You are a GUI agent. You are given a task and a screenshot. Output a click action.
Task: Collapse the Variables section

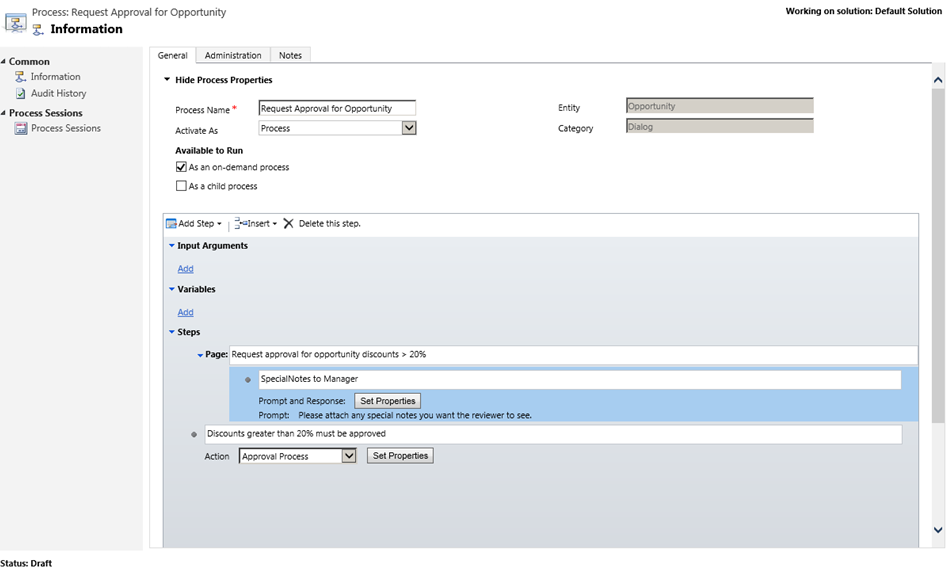tap(172, 289)
